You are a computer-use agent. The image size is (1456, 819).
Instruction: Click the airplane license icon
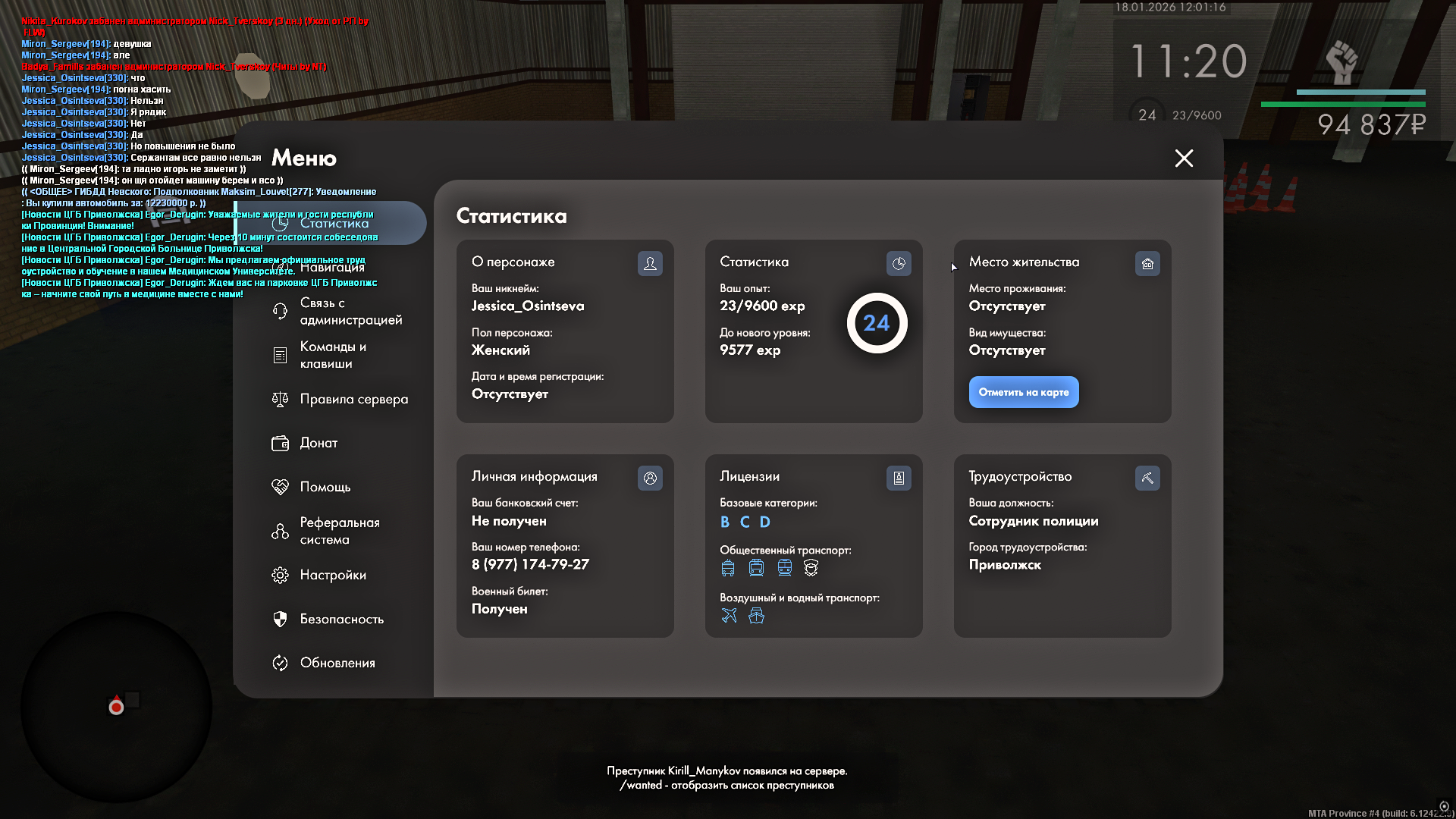click(729, 616)
